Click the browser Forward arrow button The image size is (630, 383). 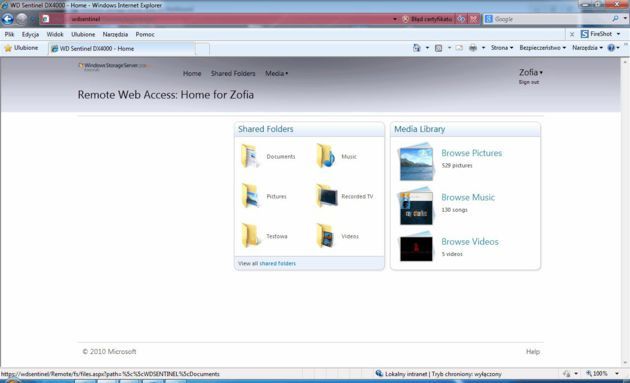point(22,18)
